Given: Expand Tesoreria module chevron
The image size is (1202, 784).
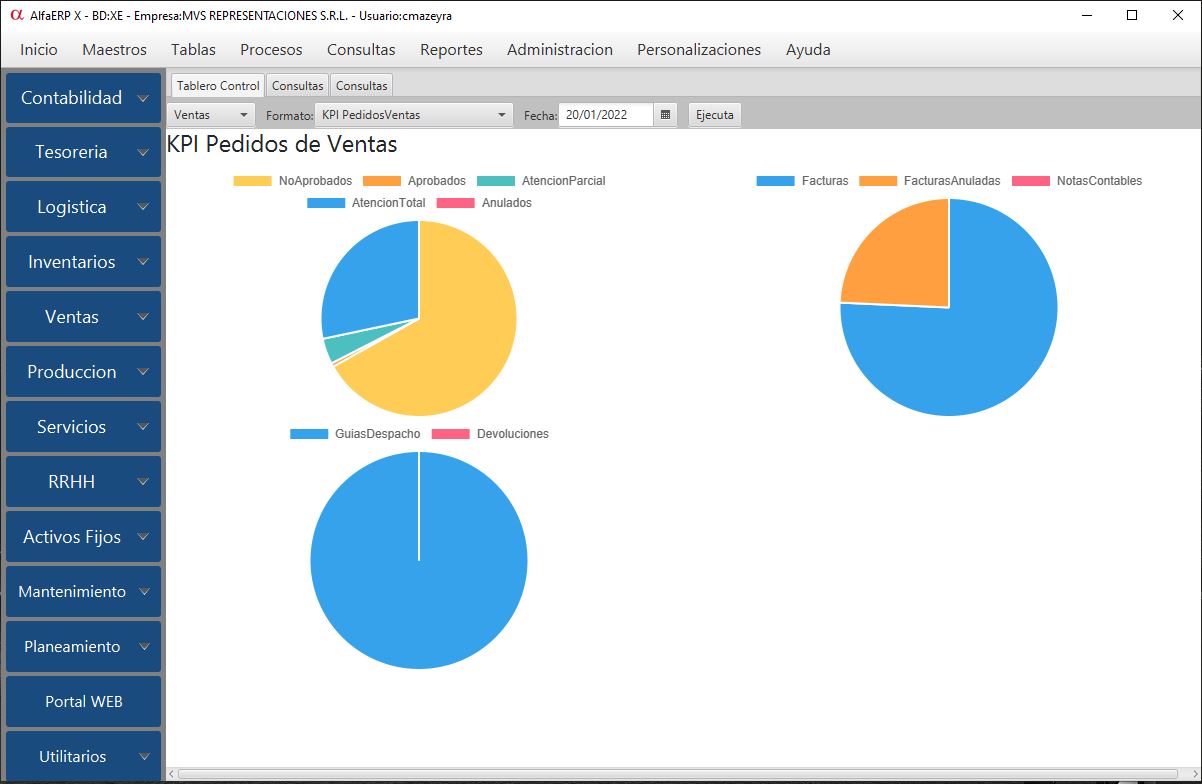Looking at the screenshot, I should (143, 153).
